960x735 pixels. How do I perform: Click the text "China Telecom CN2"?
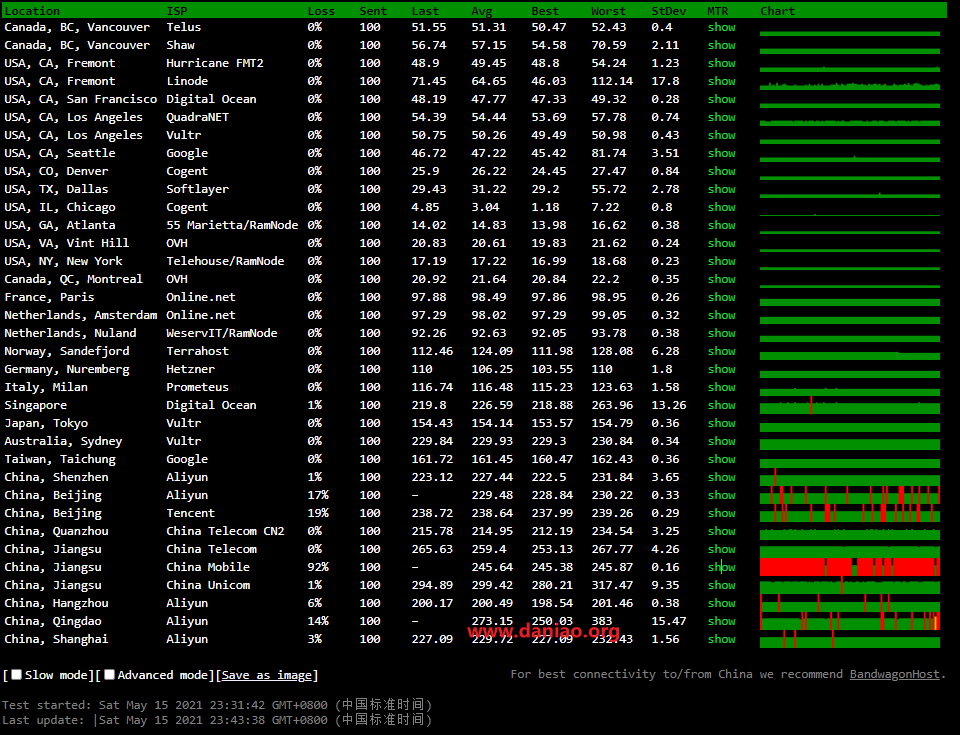[x=225, y=531]
